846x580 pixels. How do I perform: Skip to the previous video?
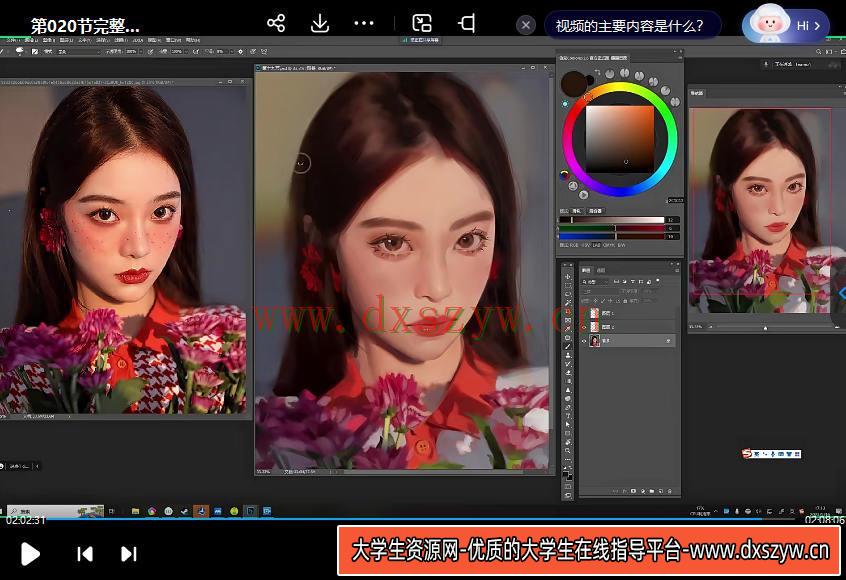(x=85, y=554)
